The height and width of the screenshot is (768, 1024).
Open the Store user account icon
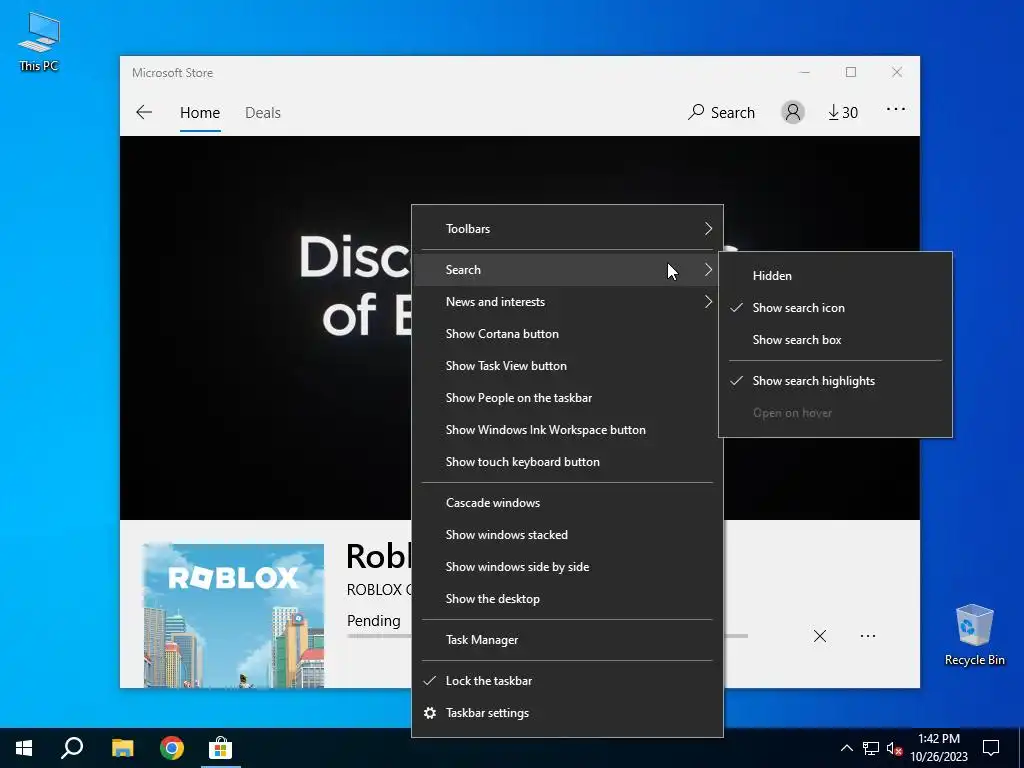(x=793, y=112)
